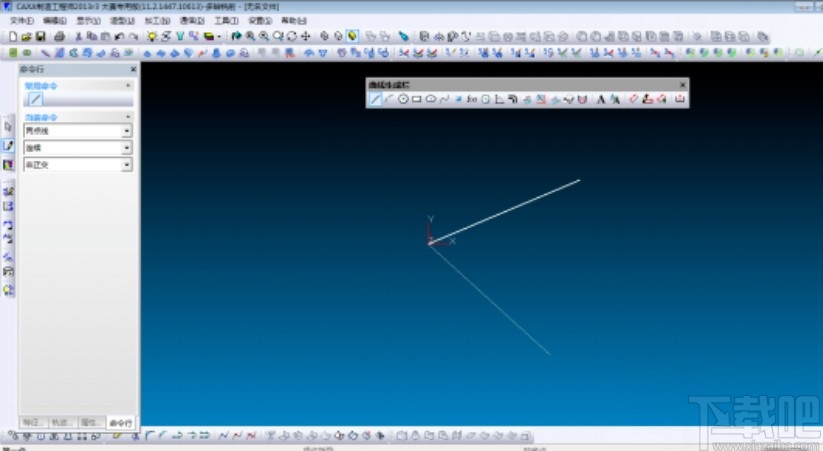Screen dimensions: 823x451
Task: Save the document with the floppy icon
Action: click(40, 36)
